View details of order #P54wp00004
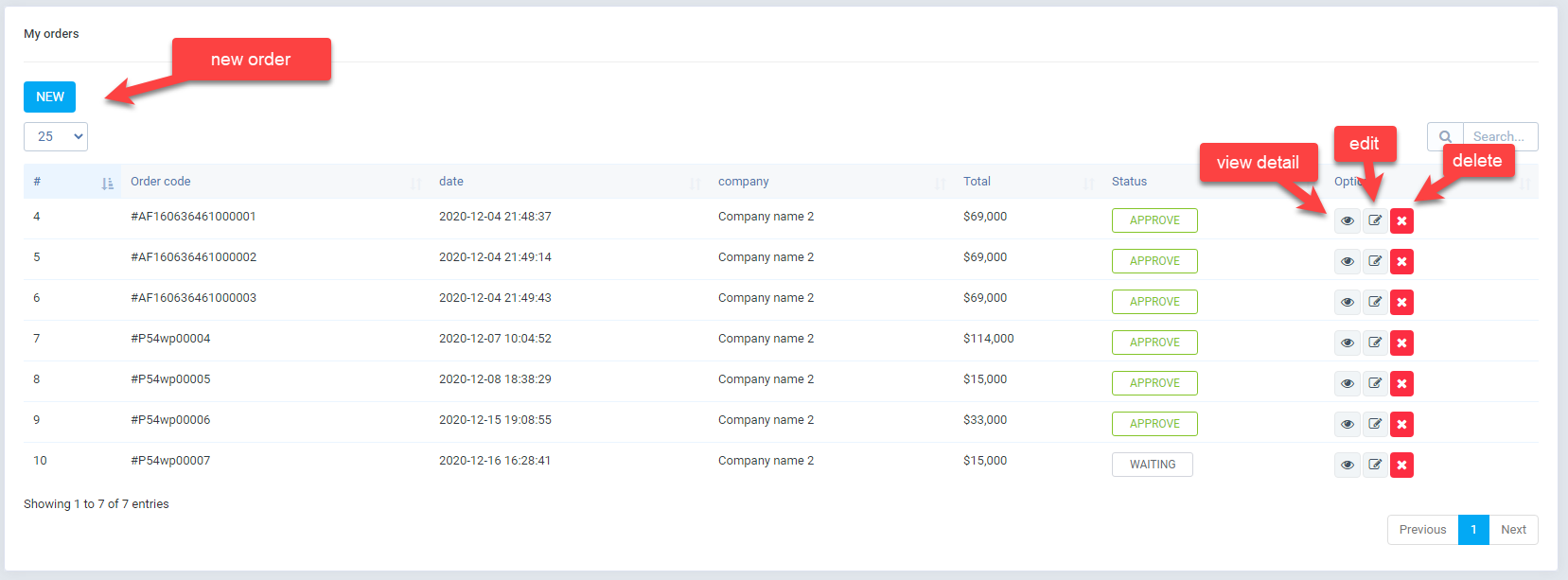The width and height of the screenshot is (1568, 580). (x=1347, y=343)
